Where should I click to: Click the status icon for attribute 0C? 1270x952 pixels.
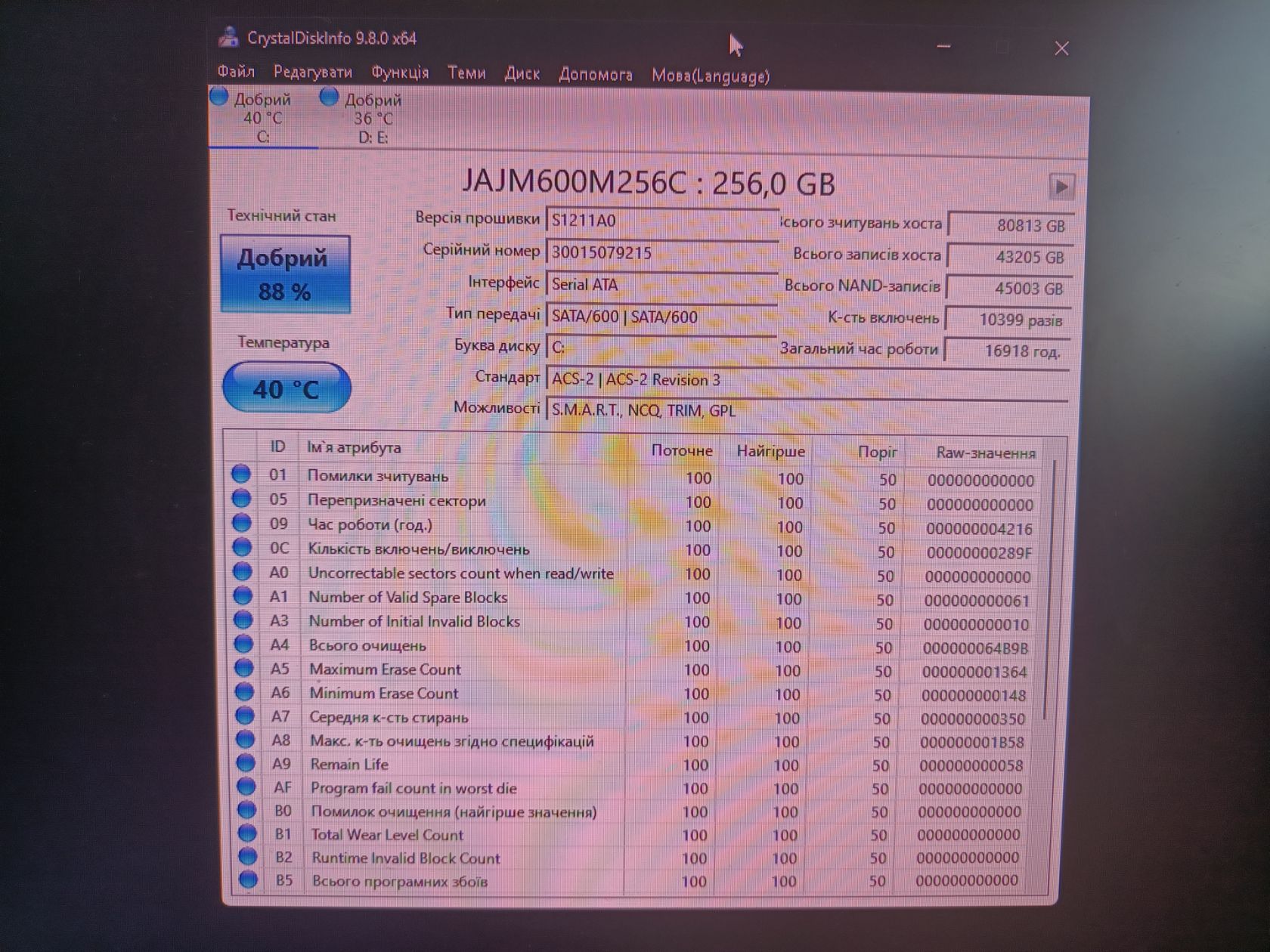pyautogui.click(x=242, y=546)
